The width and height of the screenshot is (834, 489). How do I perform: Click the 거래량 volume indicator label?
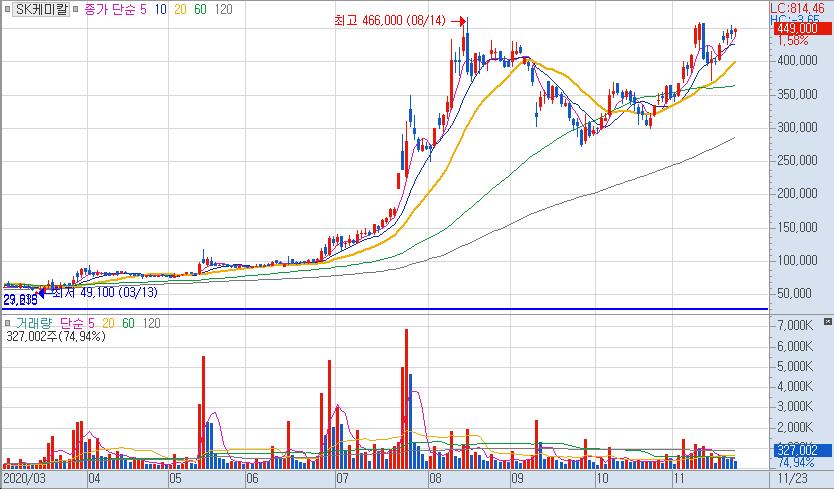coord(34,323)
